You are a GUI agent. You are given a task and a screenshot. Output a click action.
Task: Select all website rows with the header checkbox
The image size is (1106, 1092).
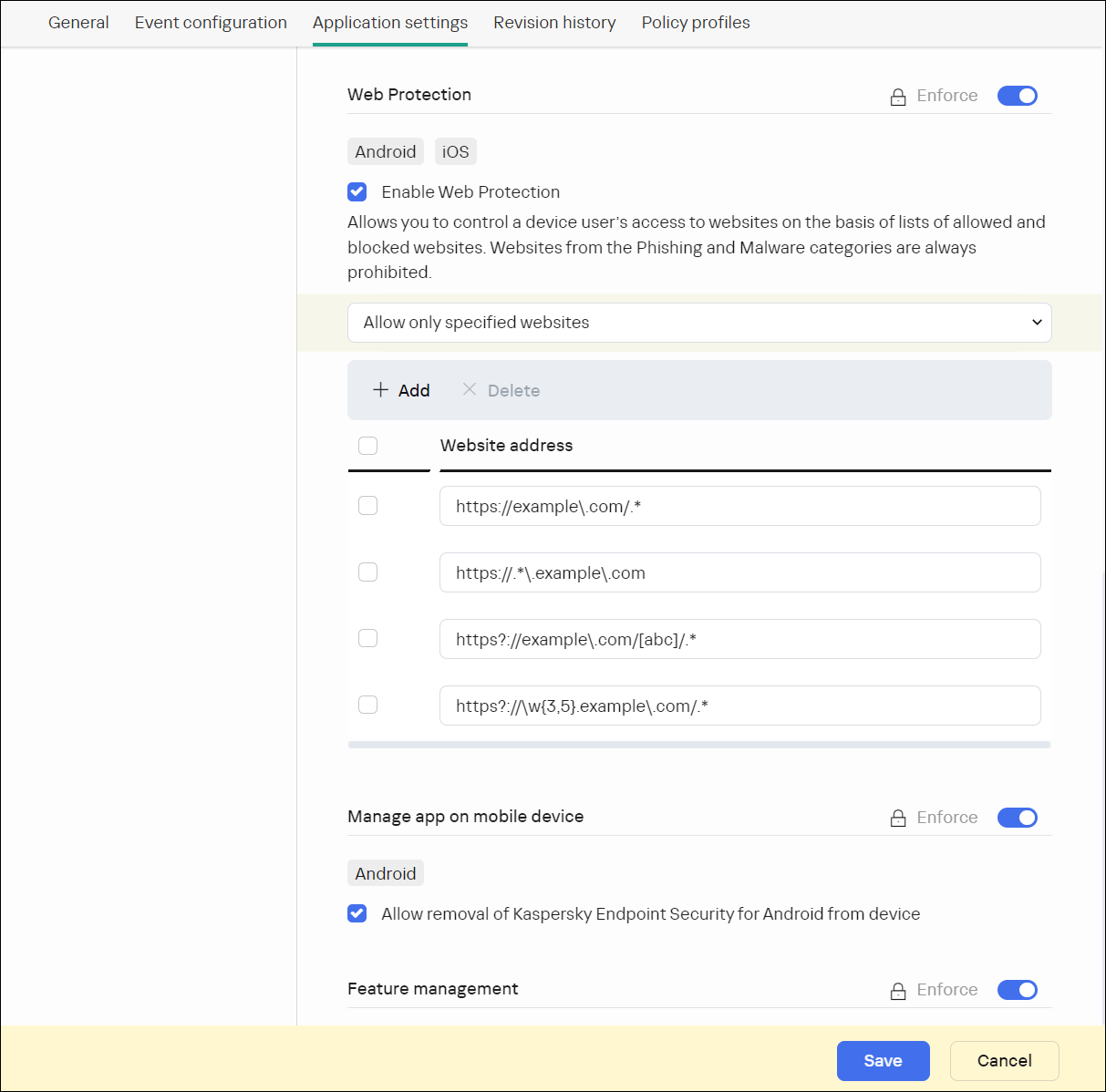pyautogui.click(x=367, y=446)
